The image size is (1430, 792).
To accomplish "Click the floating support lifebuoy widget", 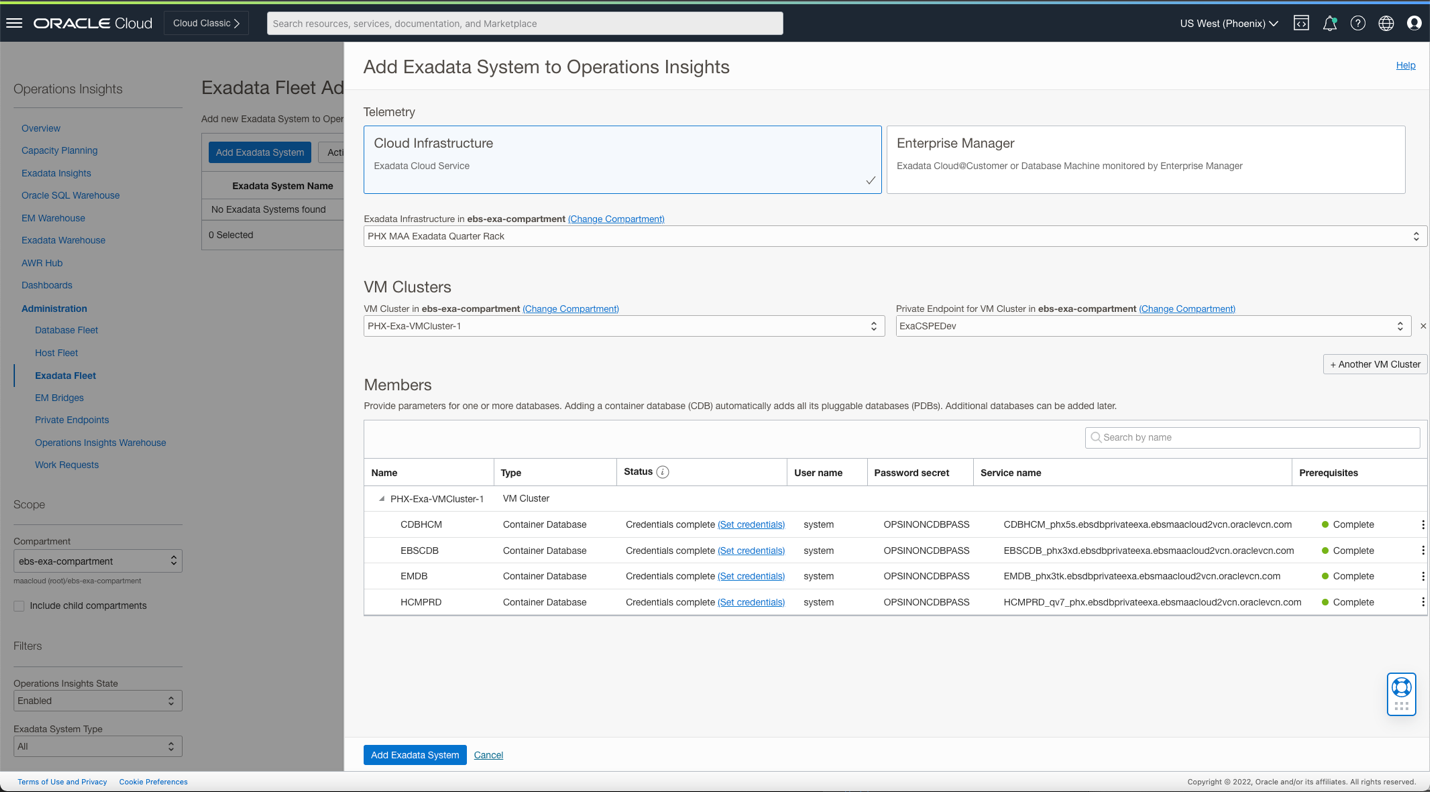I will pos(1401,694).
